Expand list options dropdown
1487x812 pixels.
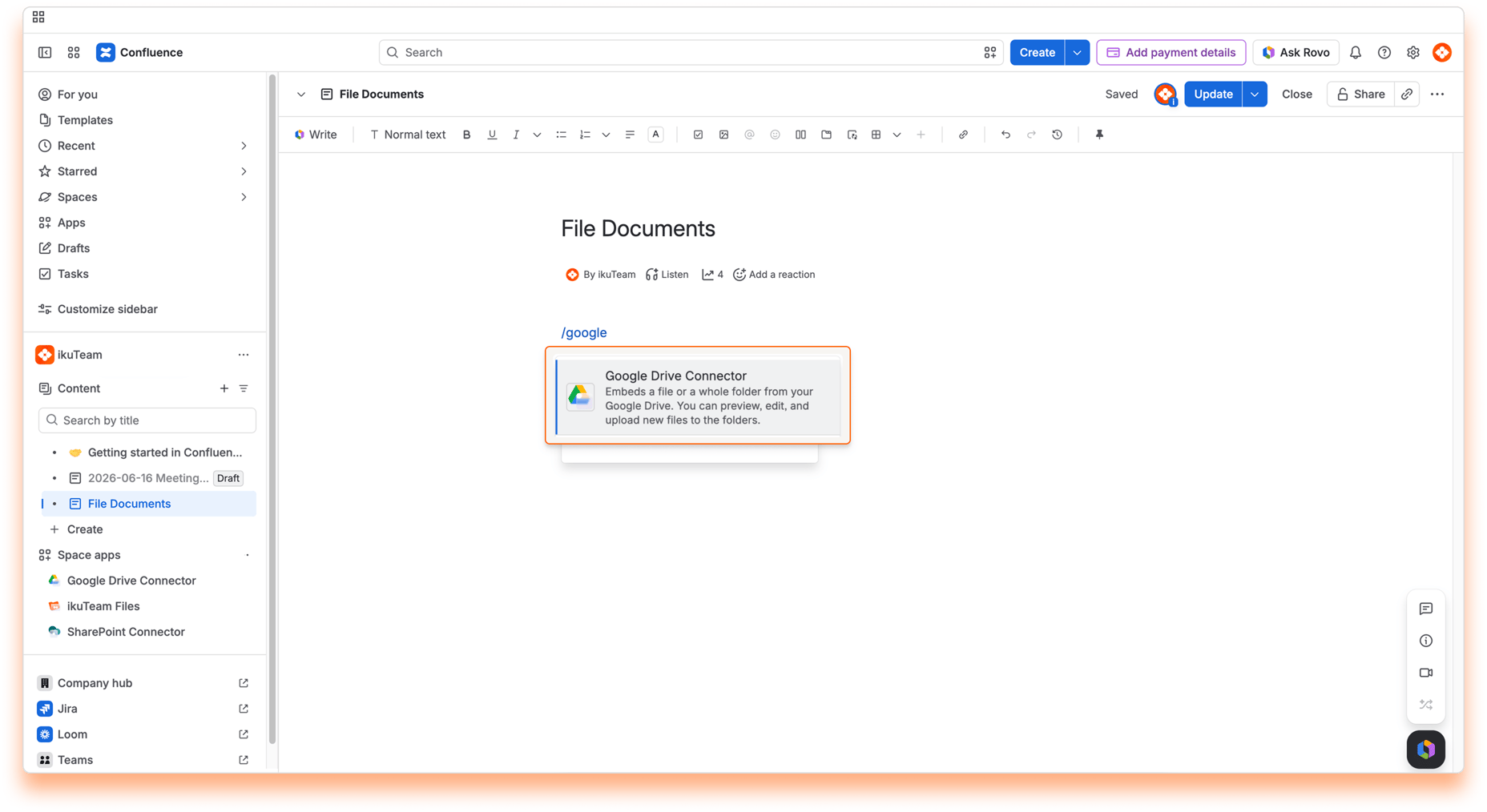pos(606,135)
